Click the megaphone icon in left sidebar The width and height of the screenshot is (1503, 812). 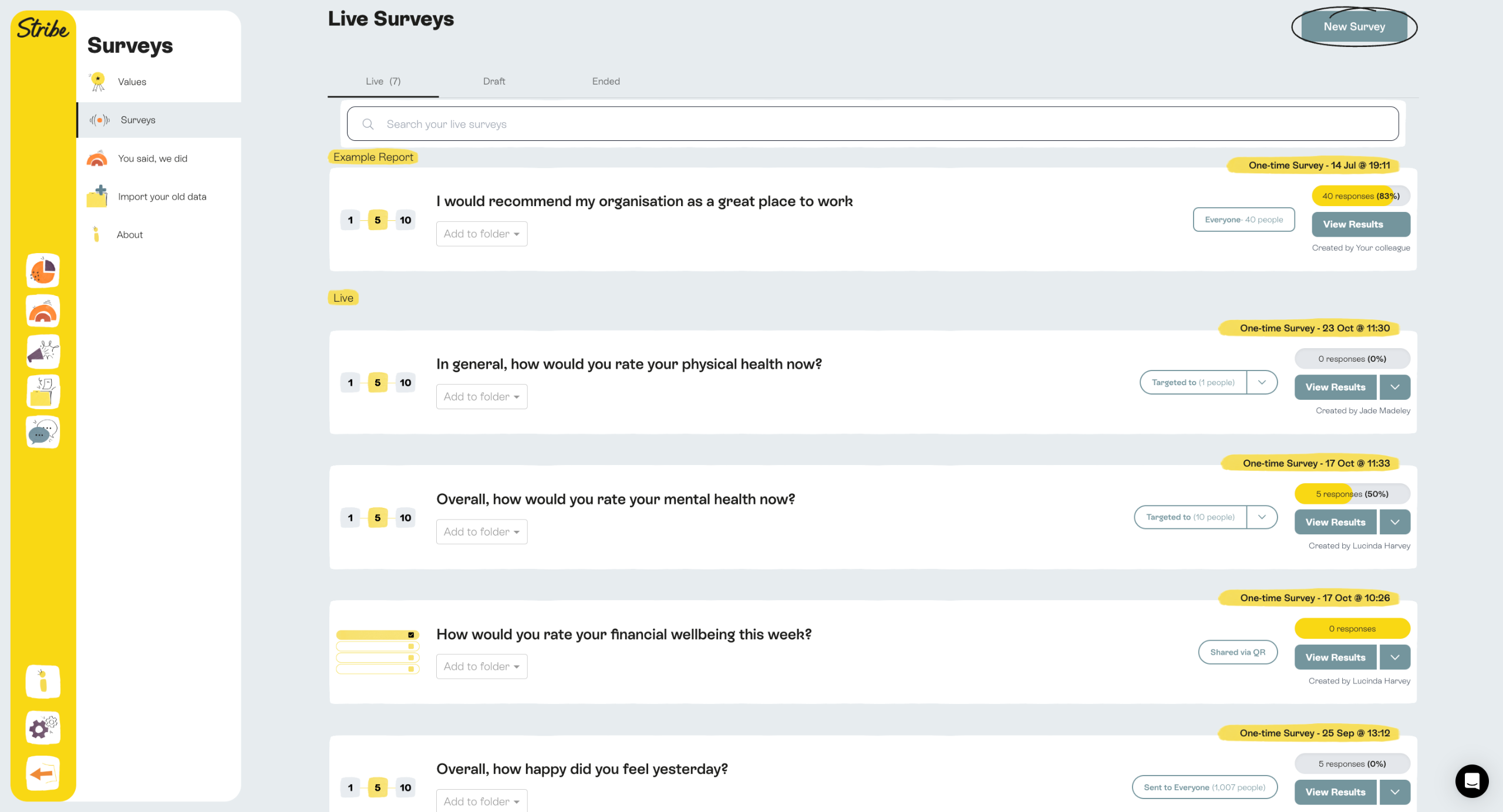coord(43,352)
